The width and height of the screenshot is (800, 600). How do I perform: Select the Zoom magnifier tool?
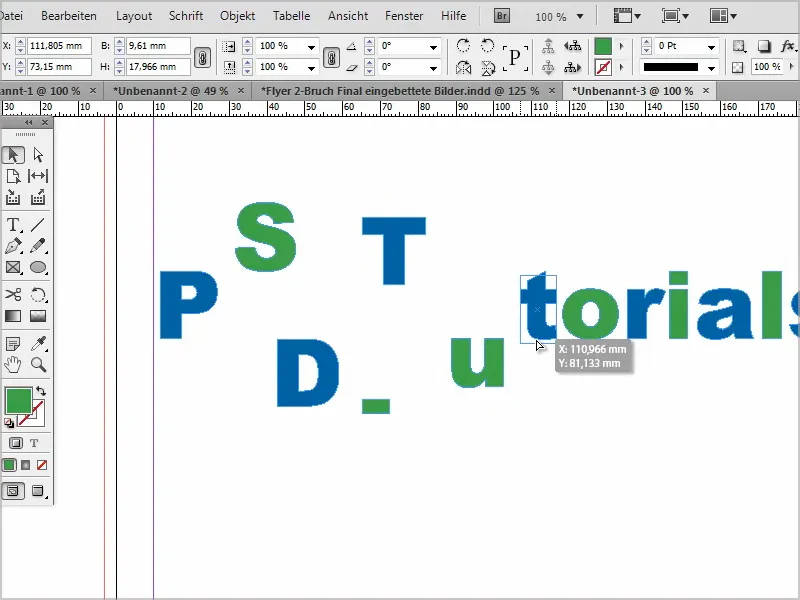coord(38,364)
